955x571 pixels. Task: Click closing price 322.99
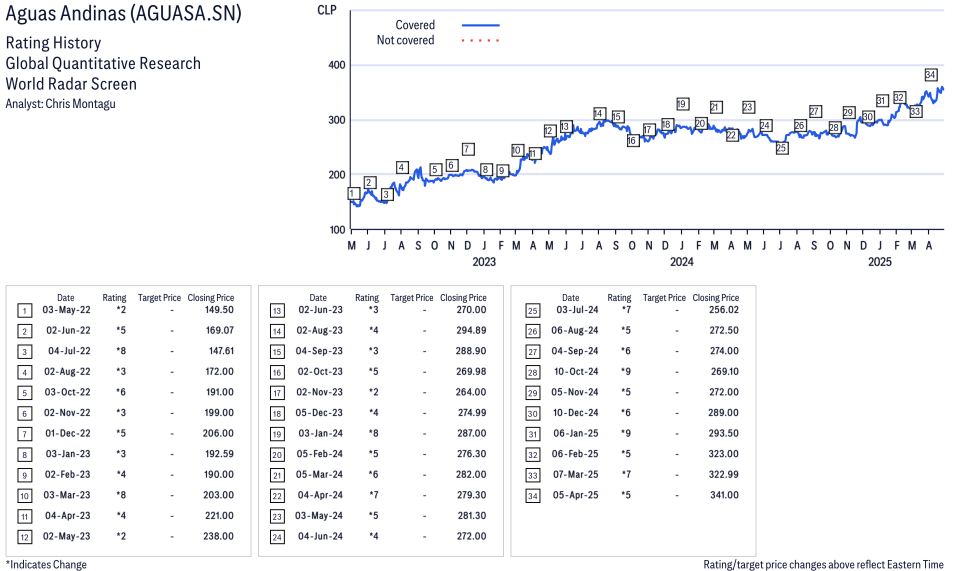coord(724,475)
